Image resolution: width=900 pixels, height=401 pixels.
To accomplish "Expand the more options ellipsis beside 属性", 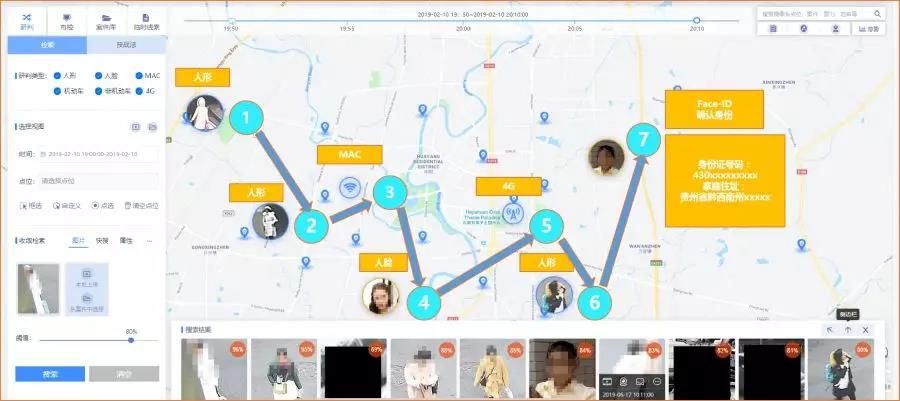I will 150,241.
